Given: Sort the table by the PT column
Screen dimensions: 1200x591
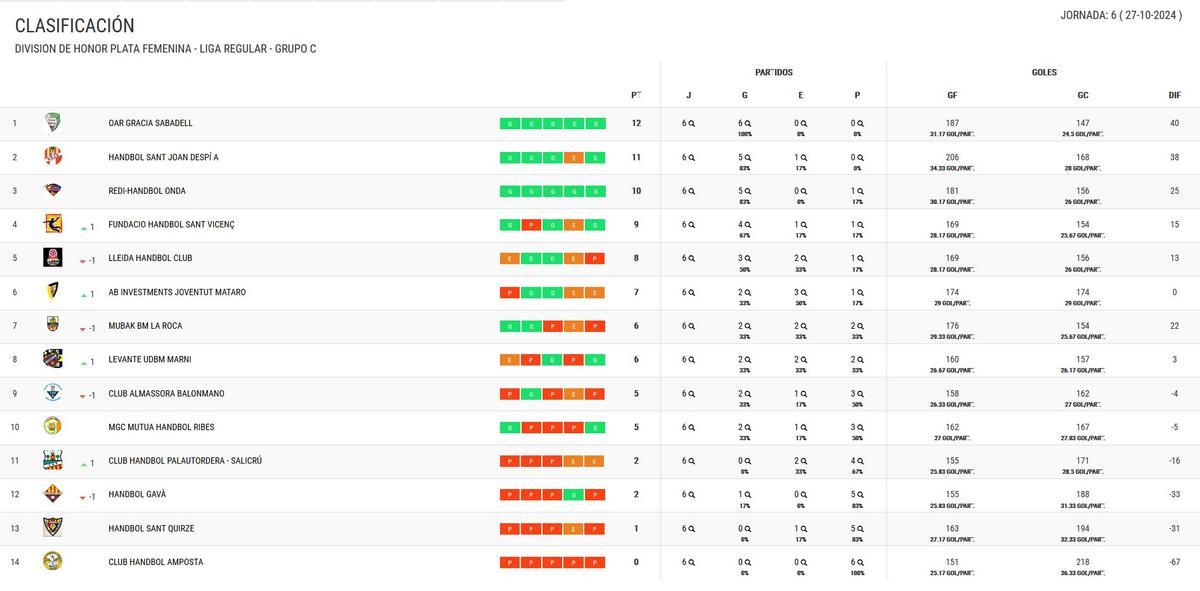Looking at the screenshot, I should (x=636, y=92).
